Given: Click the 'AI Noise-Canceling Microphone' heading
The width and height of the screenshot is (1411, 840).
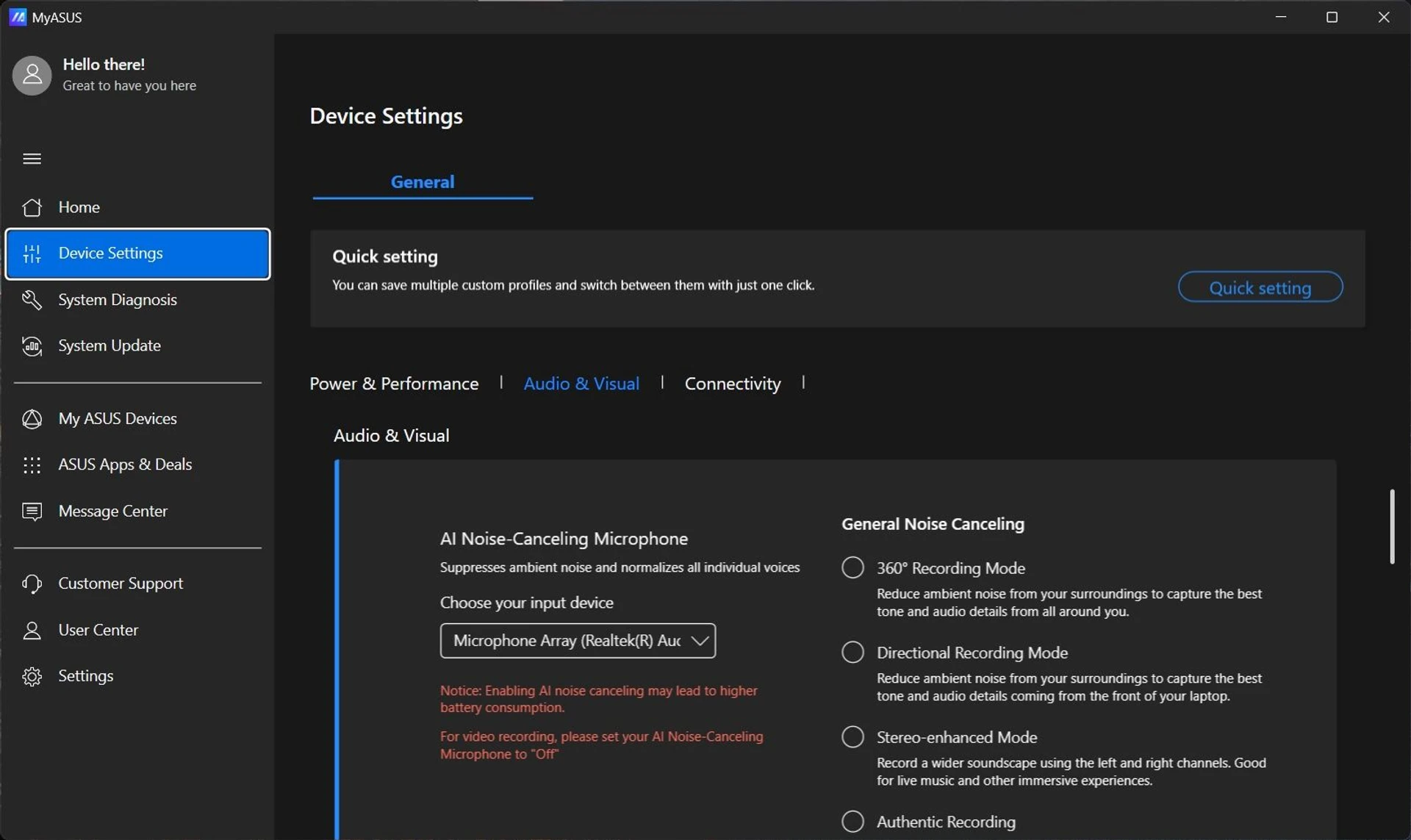Looking at the screenshot, I should (x=564, y=539).
